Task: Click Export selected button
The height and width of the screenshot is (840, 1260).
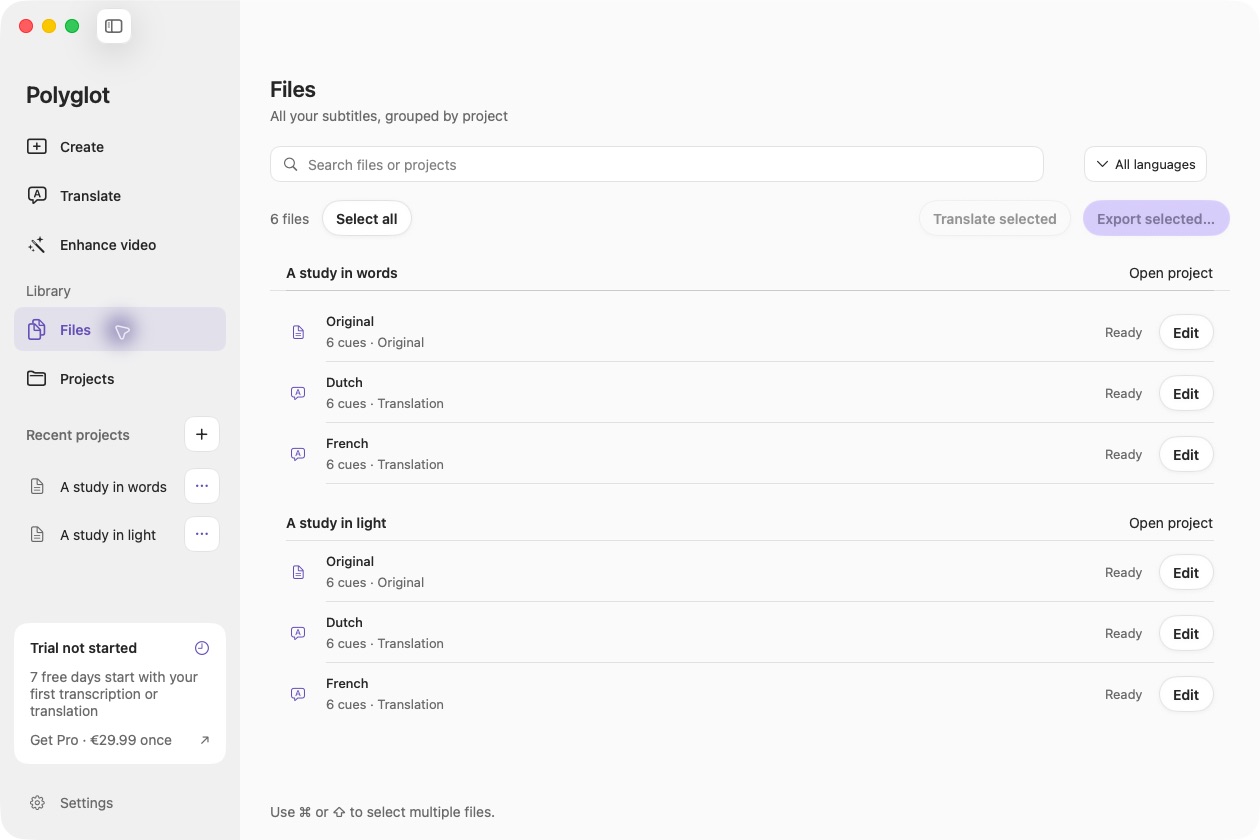Action: point(1156,219)
